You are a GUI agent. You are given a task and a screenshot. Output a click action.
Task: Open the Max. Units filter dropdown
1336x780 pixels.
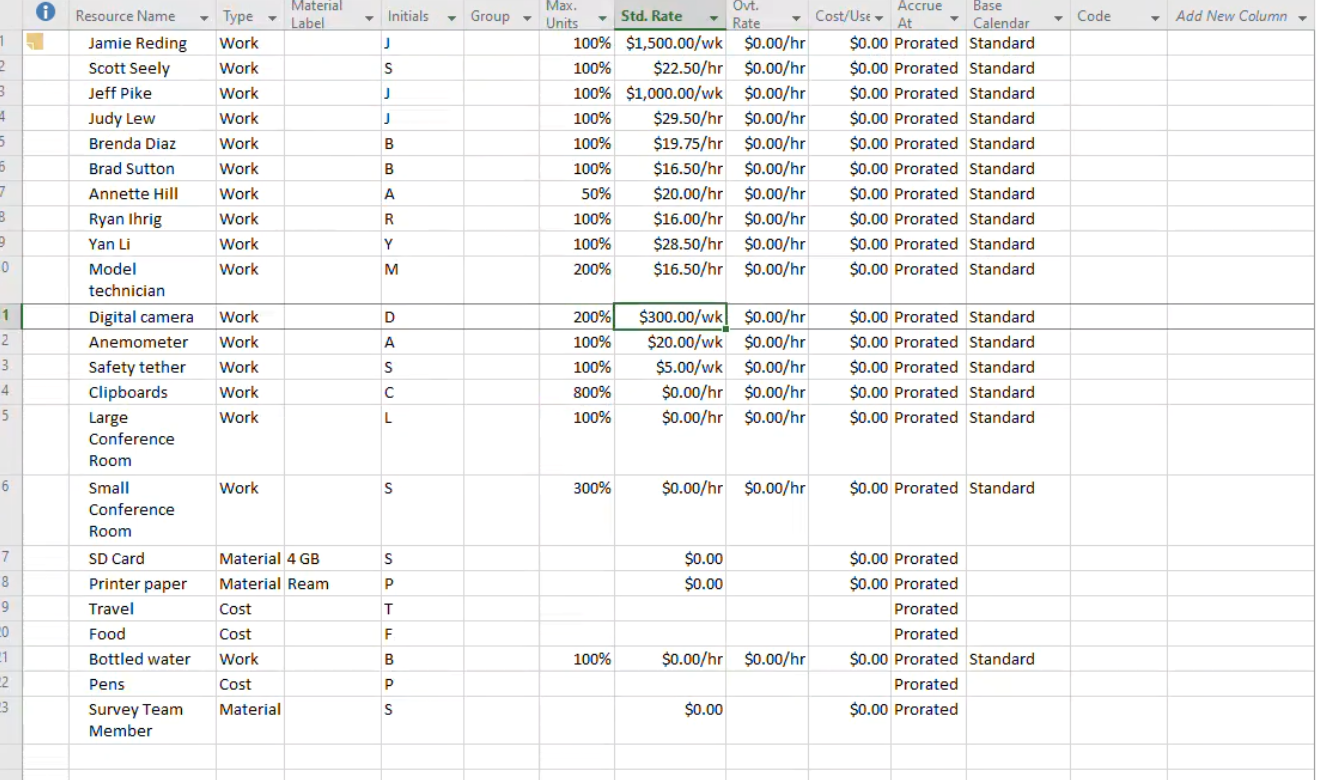click(604, 16)
